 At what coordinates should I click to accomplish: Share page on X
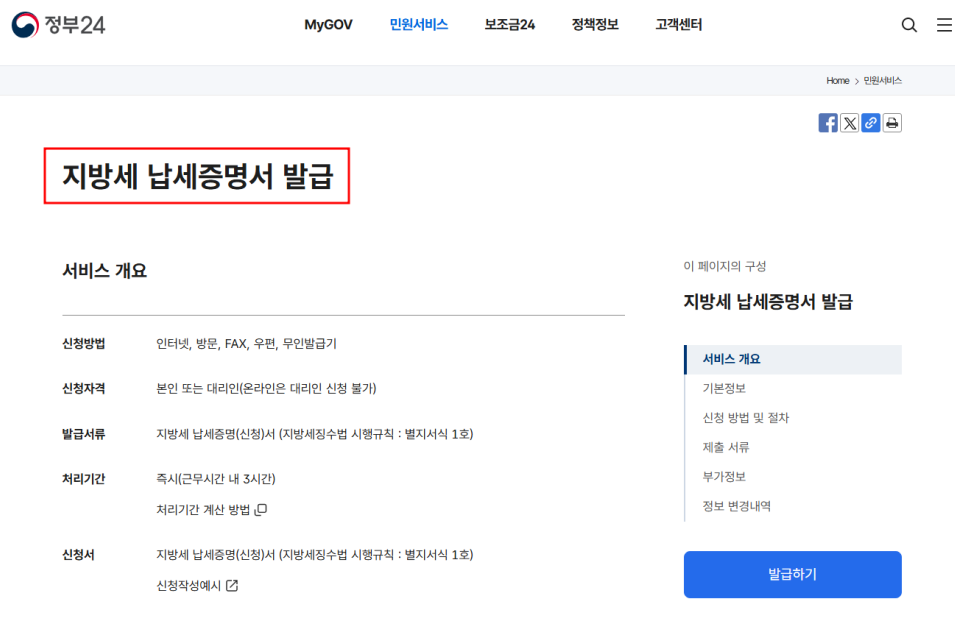[x=849, y=123]
